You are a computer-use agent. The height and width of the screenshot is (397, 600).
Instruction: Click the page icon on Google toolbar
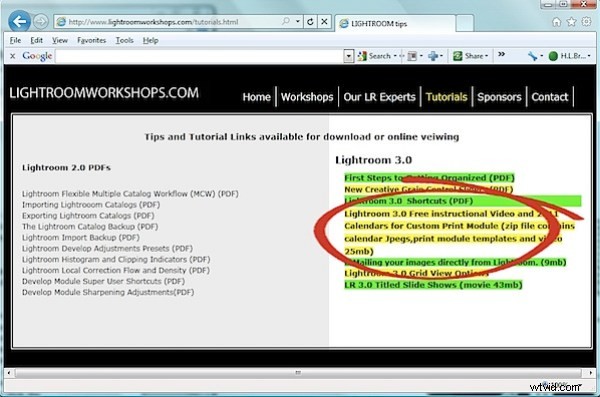[x=412, y=56]
